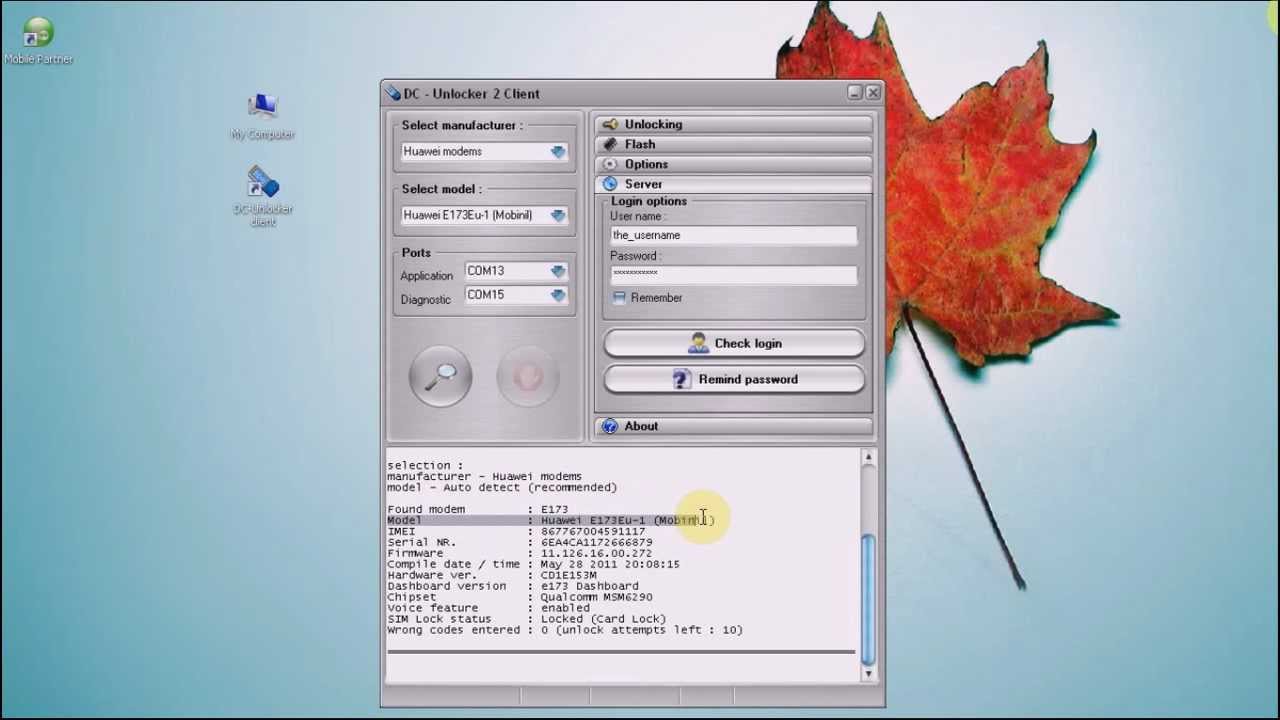Screen dimensions: 1280x720
Task: Click the Remember label text
Action: (x=656, y=298)
